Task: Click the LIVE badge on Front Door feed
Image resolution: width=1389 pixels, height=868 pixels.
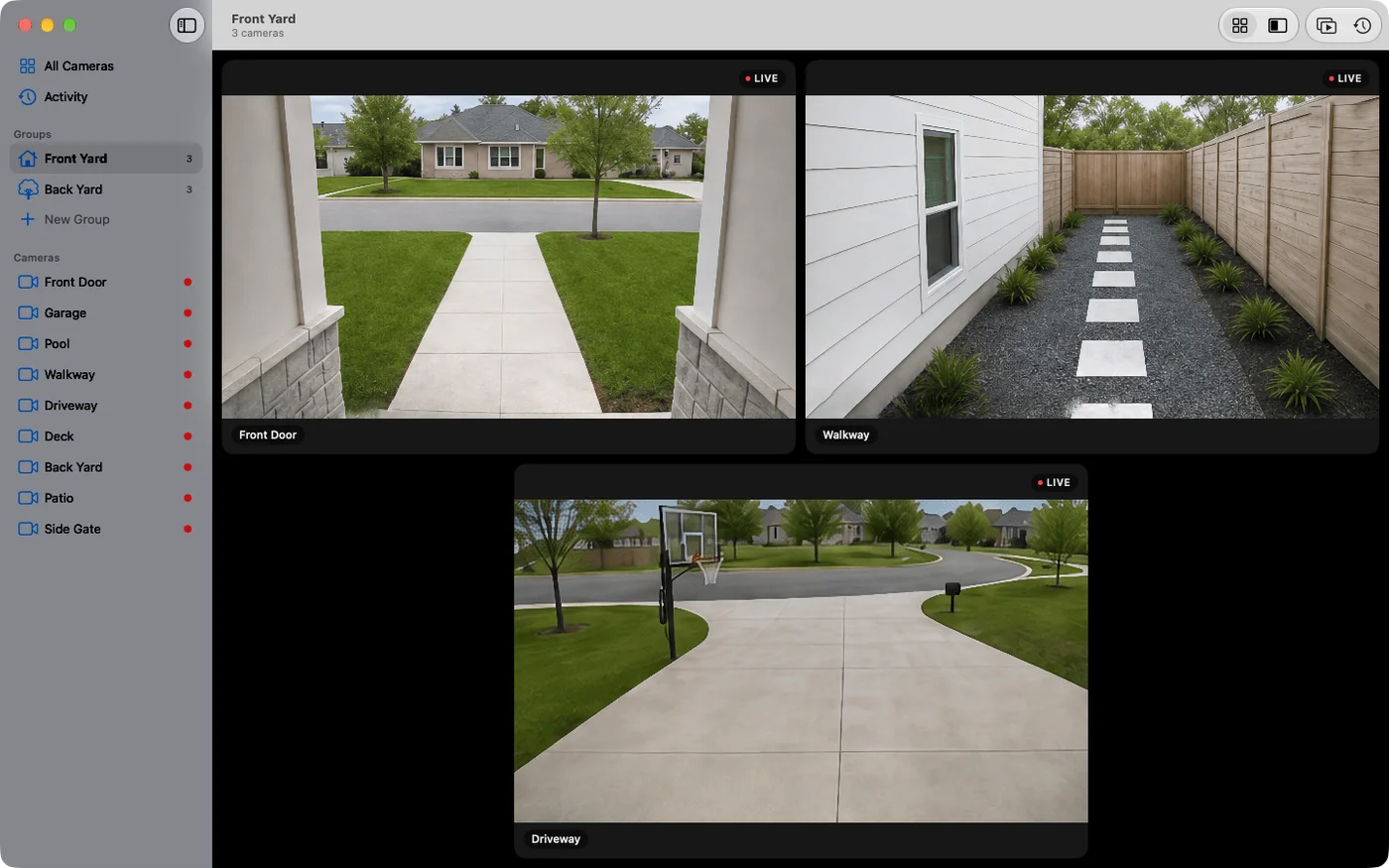Action: [762, 78]
